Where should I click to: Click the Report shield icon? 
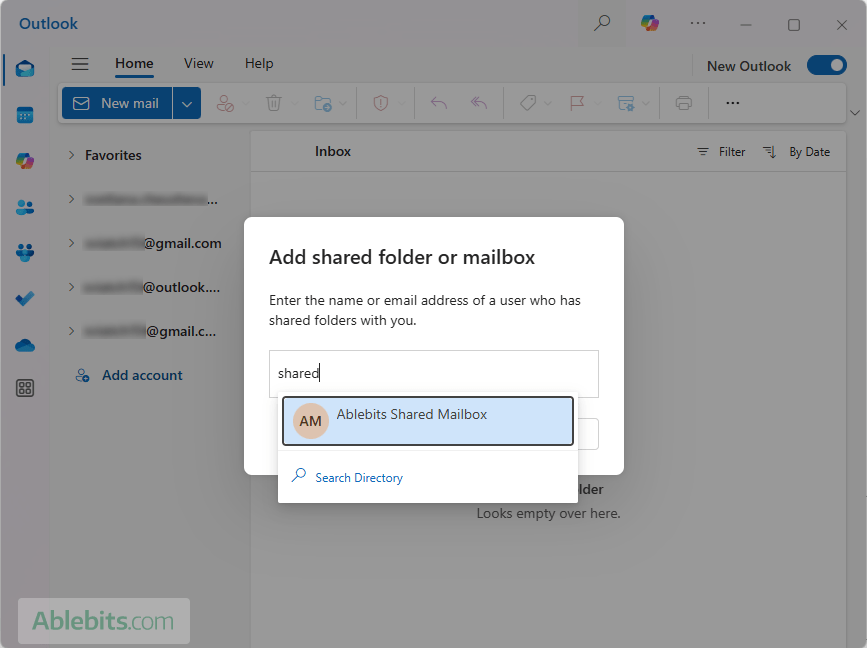[x=381, y=103]
